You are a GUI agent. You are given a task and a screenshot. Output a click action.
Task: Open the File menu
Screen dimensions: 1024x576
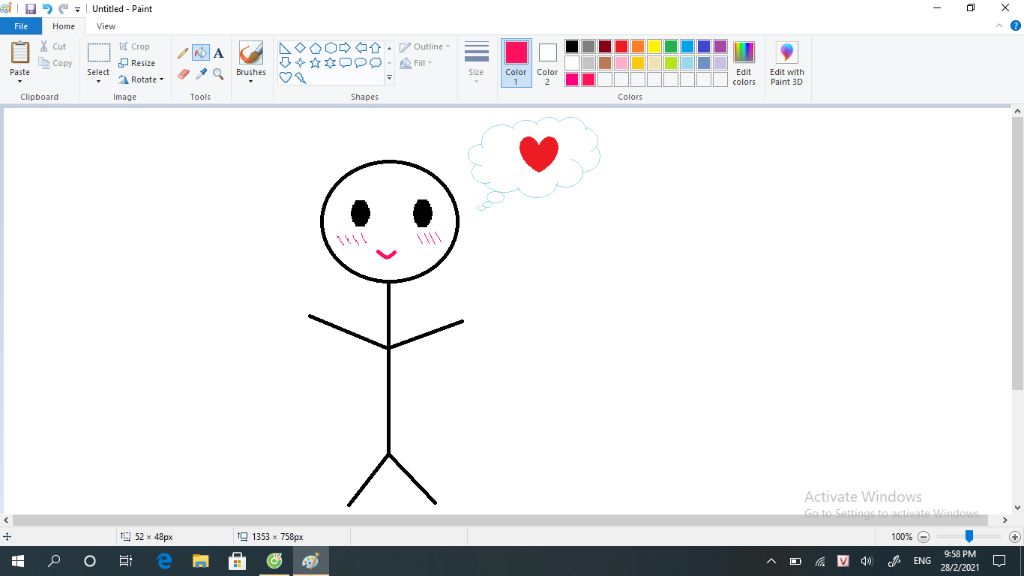(x=21, y=26)
